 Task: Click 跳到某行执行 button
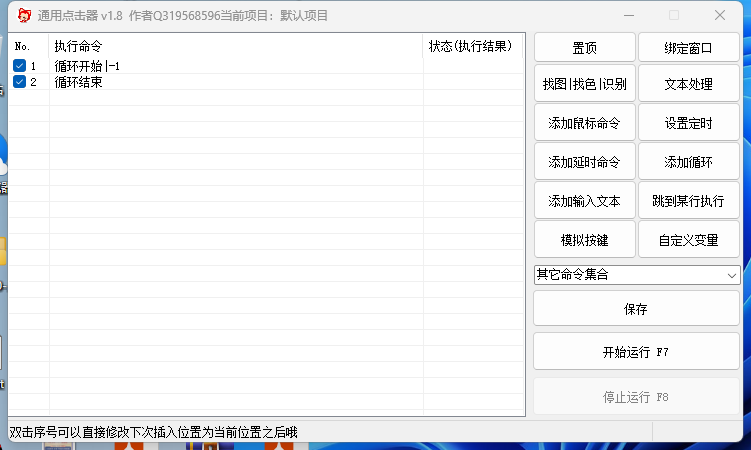[688, 201]
